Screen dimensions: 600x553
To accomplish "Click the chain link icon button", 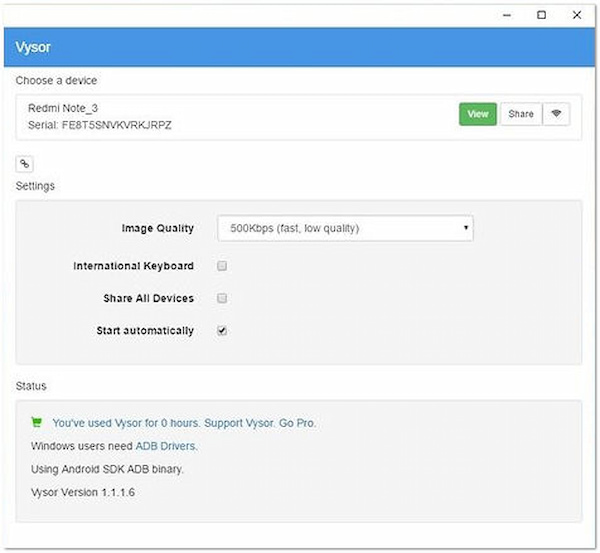I will (24, 164).
